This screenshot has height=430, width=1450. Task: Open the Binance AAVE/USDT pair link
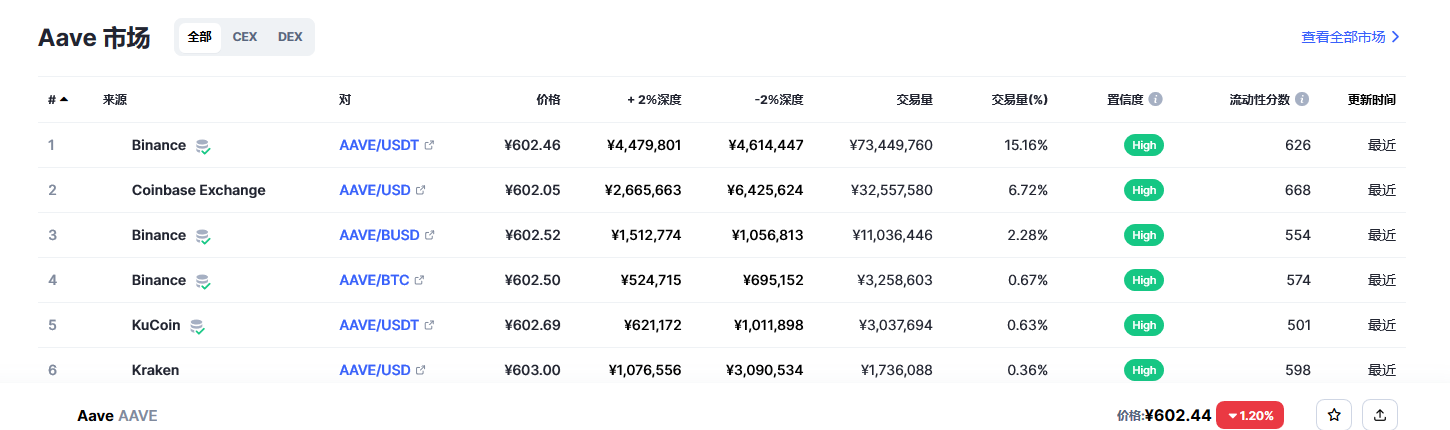click(x=378, y=145)
